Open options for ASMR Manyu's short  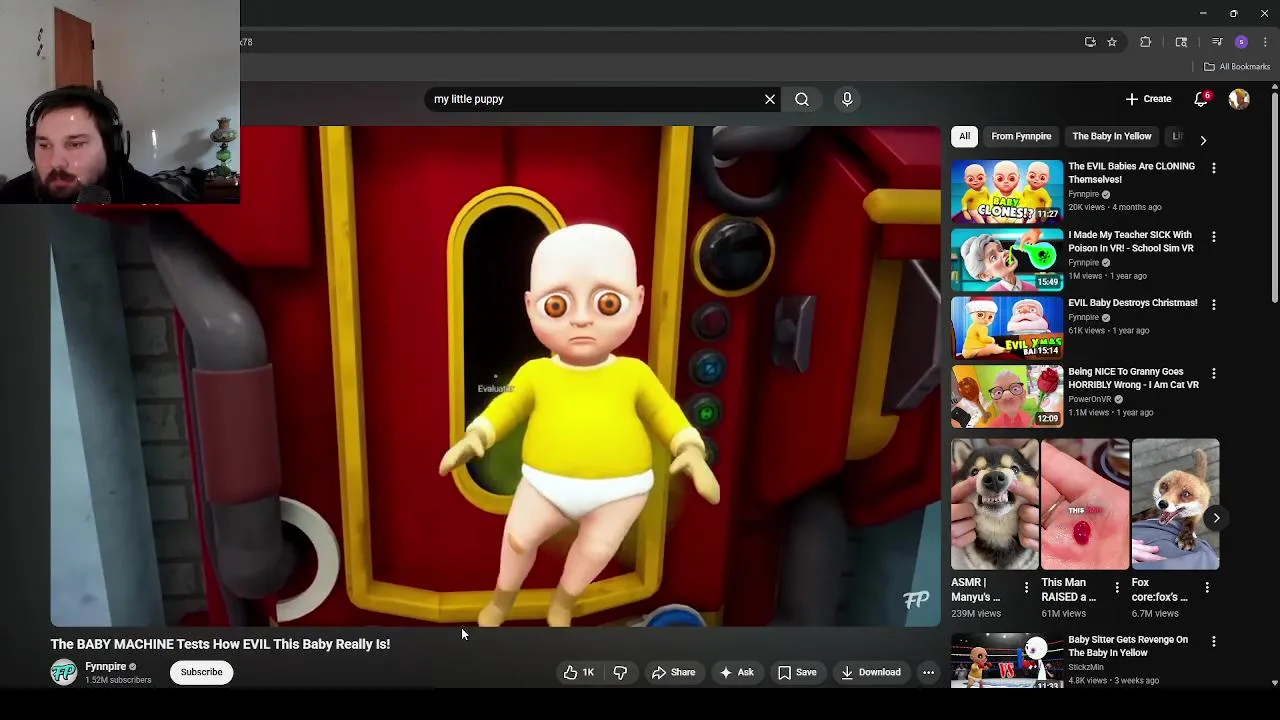click(1026, 588)
